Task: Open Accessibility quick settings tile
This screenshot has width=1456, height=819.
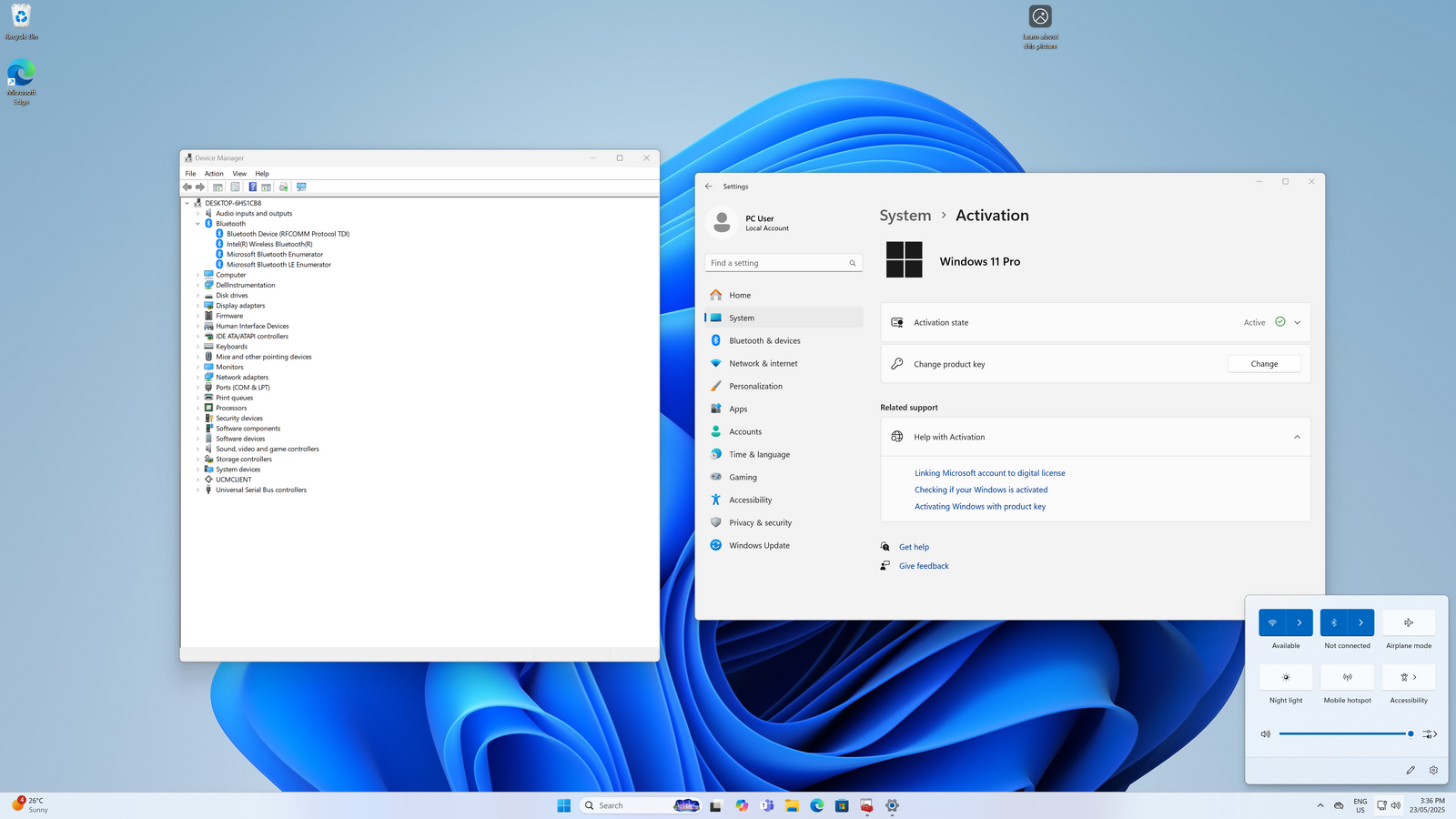Action: coord(1409,677)
